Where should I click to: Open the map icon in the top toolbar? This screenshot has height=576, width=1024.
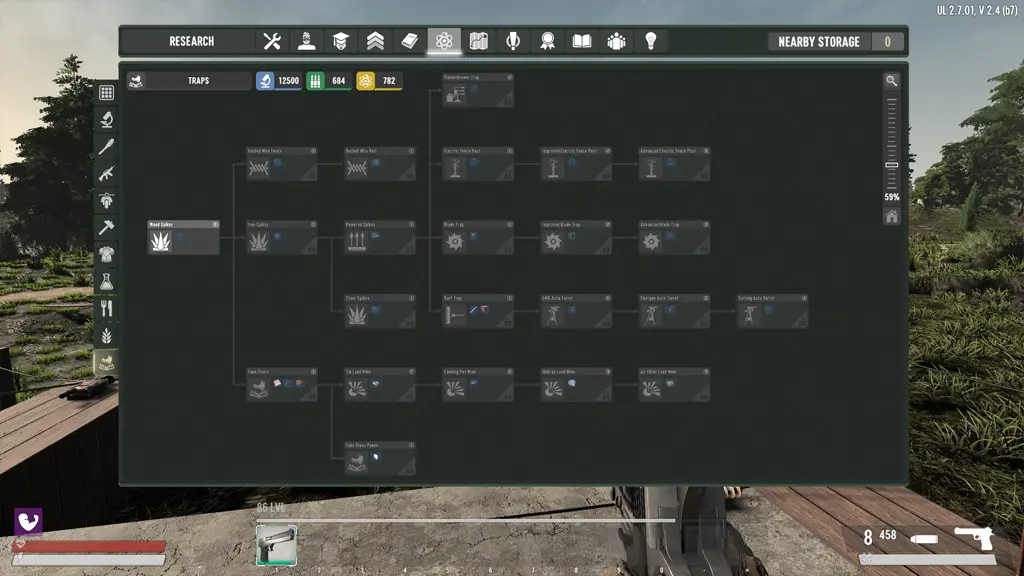point(478,42)
